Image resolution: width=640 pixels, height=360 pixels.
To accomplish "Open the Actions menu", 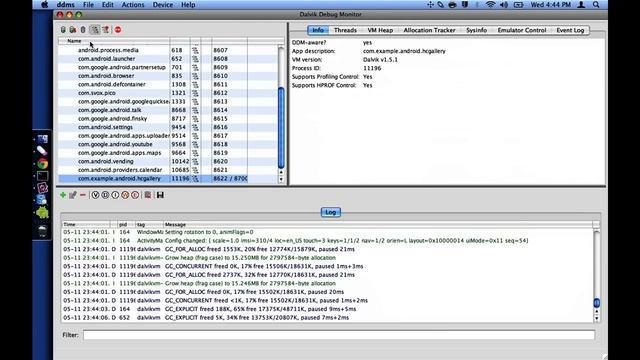I will (133, 5).
